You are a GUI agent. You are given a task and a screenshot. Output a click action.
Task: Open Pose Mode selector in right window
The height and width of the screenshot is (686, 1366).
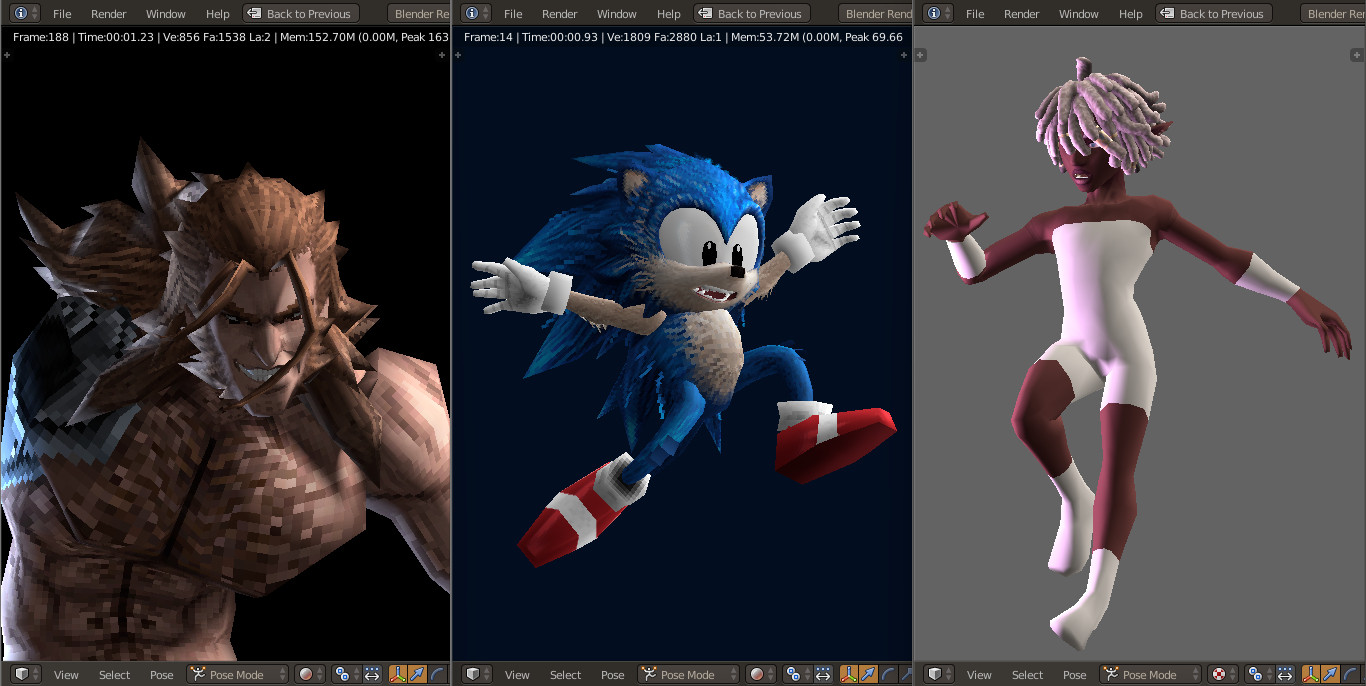pos(1150,674)
